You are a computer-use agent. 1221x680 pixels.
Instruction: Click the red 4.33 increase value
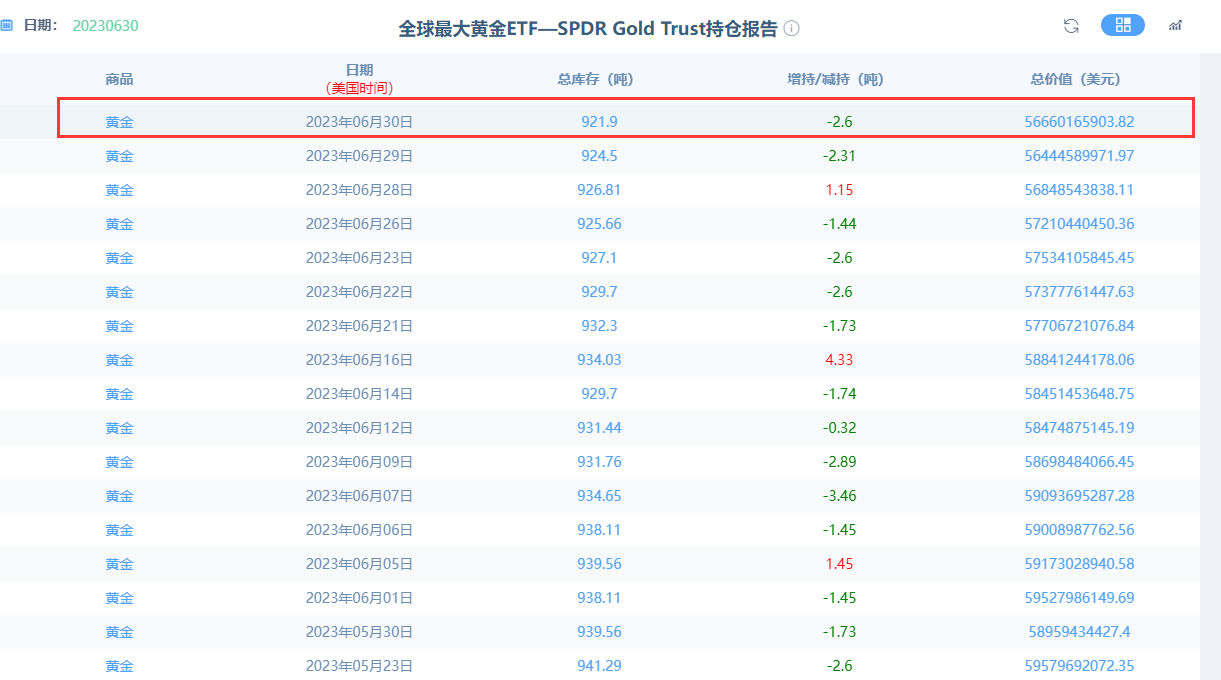tap(838, 359)
